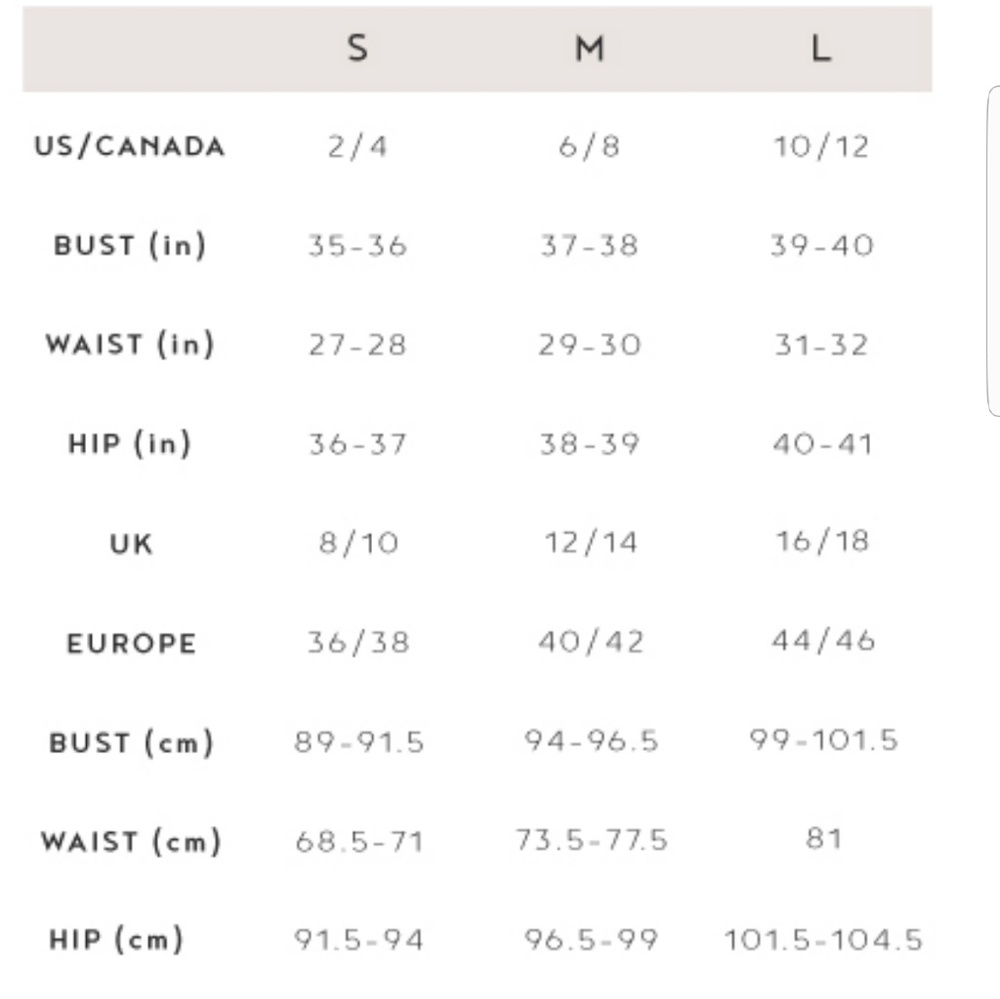Click the WAIST (cm) row label
Image resolution: width=1000 pixels, height=999 pixels.
coord(131,842)
